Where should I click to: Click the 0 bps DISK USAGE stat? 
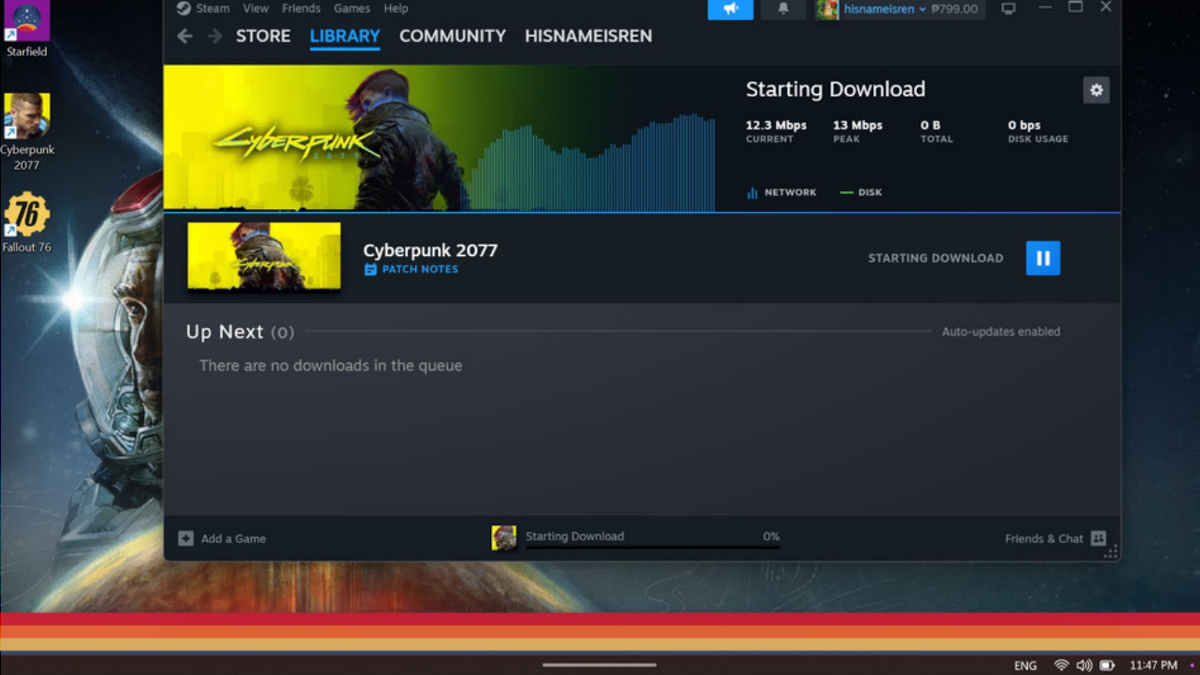coord(1038,131)
